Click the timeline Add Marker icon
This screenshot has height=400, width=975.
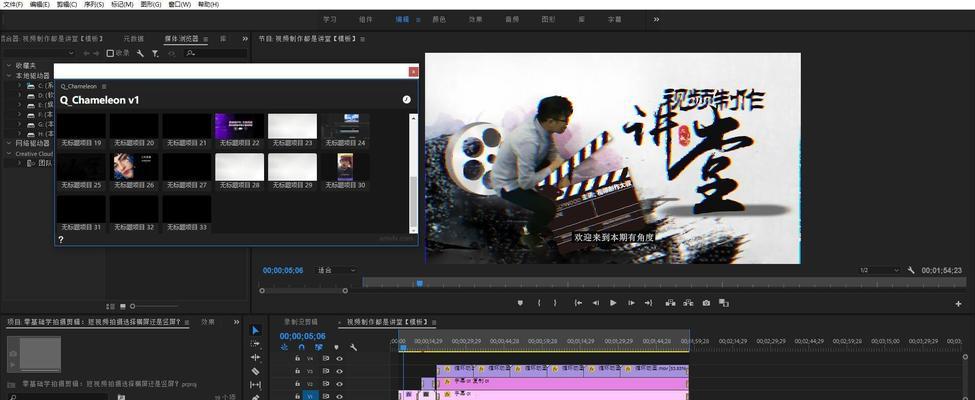click(x=336, y=347)
